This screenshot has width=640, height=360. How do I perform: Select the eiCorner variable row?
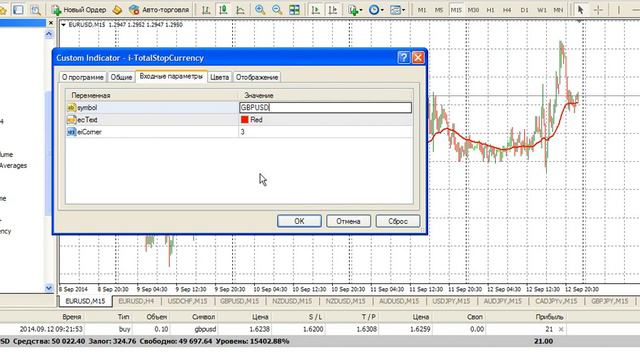(x=152, y=132)
